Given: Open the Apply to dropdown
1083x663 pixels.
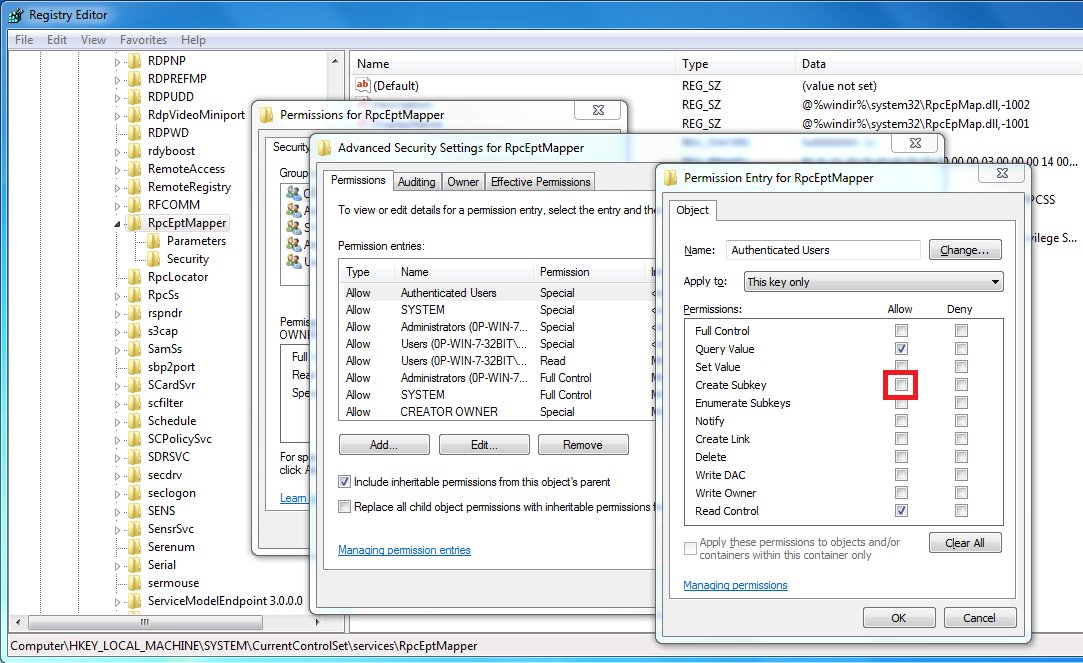Looking at the screenshot, I should [x=874, y=282].
